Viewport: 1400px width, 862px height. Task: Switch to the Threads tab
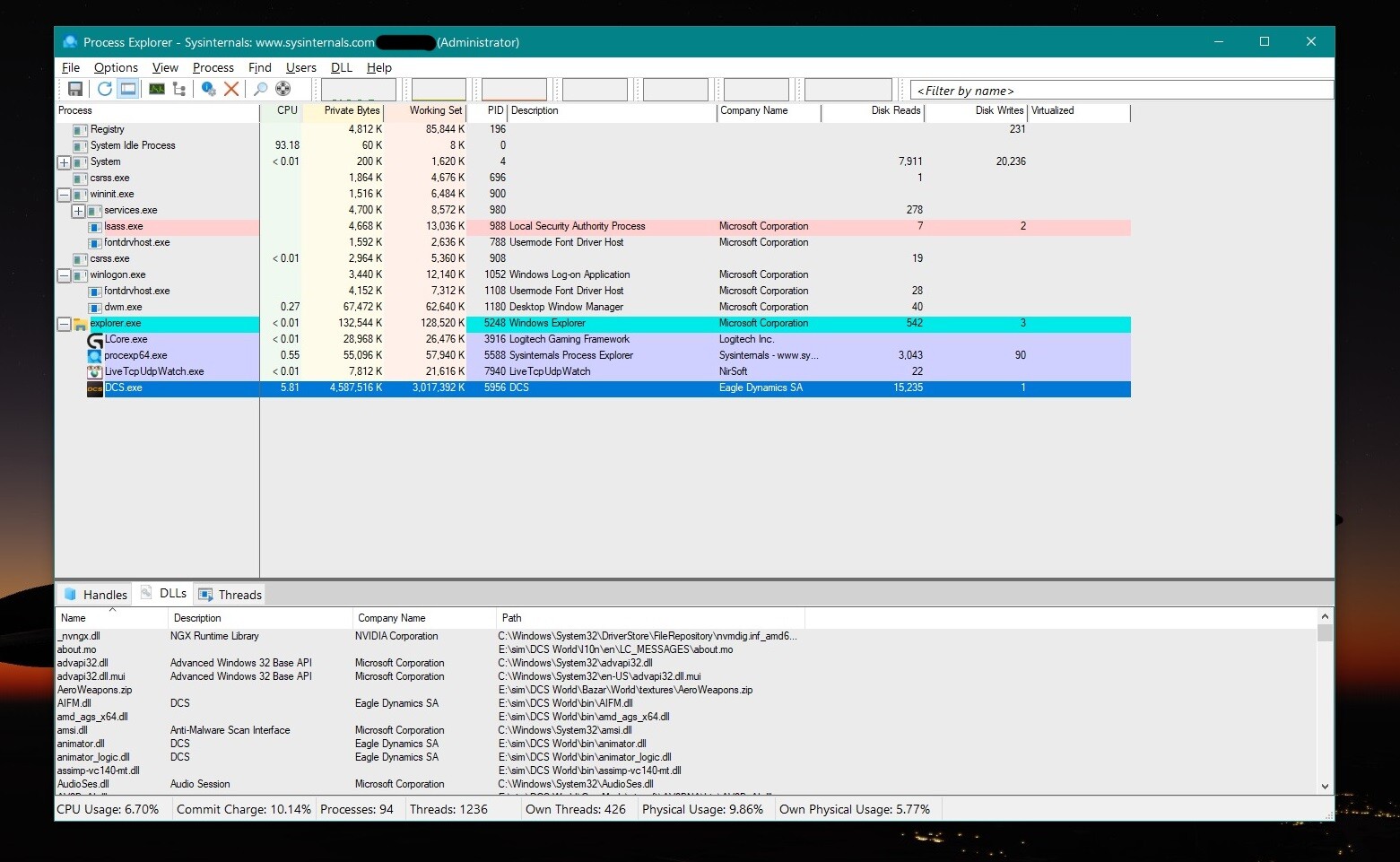pos(230,595)
